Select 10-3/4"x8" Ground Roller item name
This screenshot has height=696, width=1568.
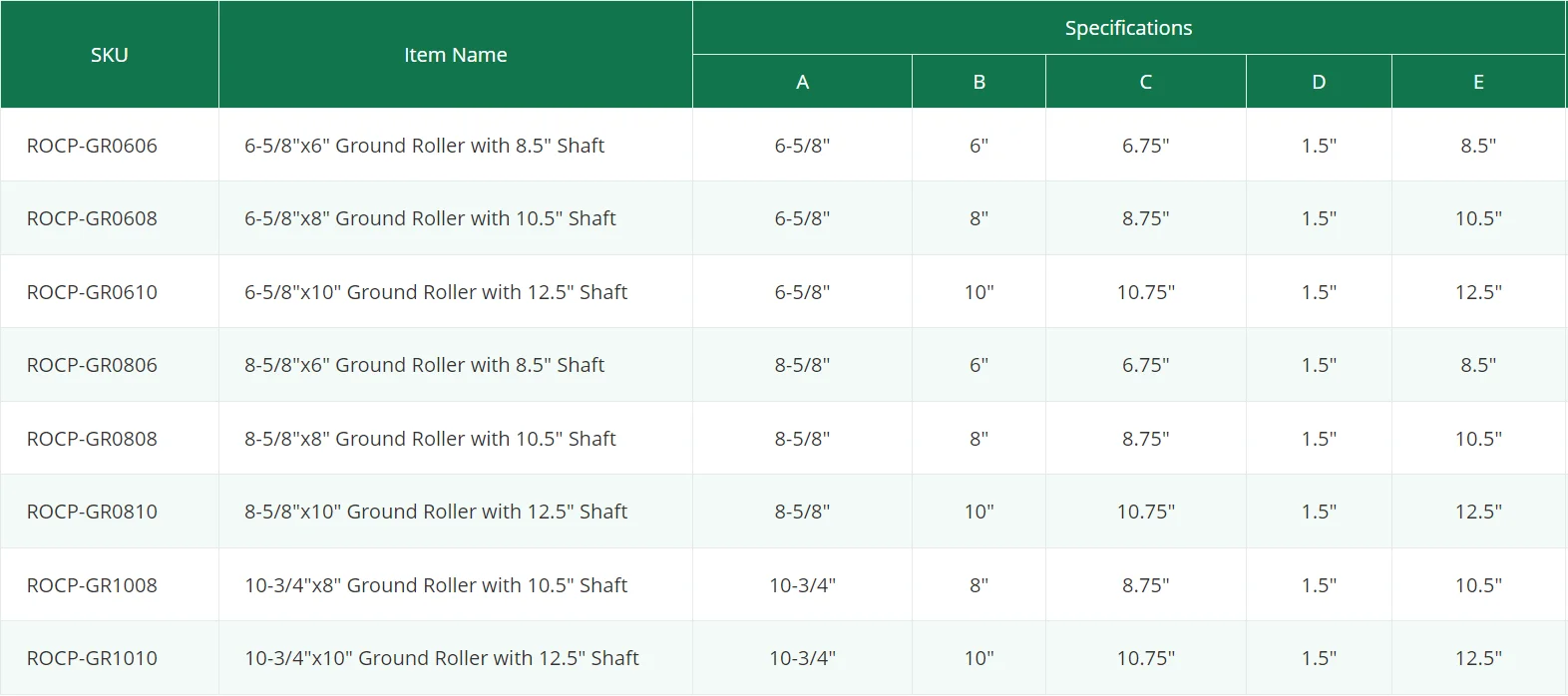[x=436, y=585]
